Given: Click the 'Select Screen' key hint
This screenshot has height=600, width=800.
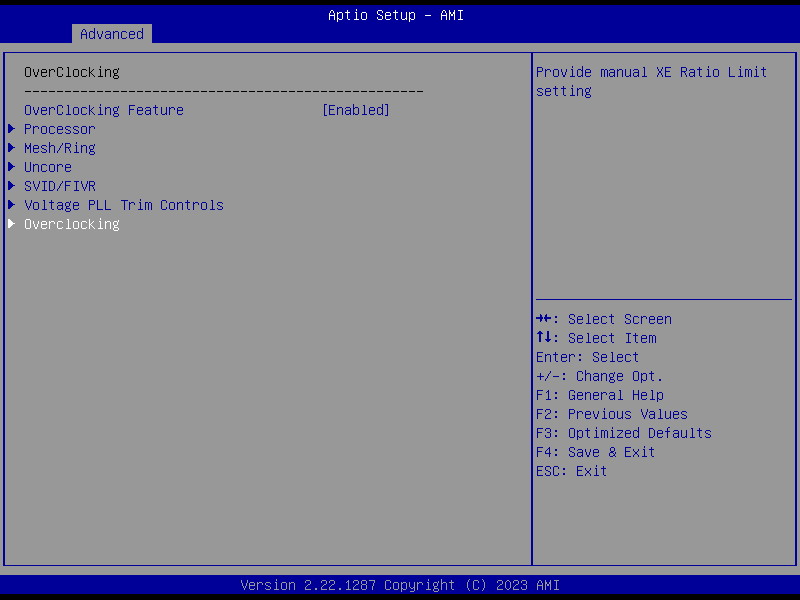Looking at the screenshot, I should click(619, 319).
